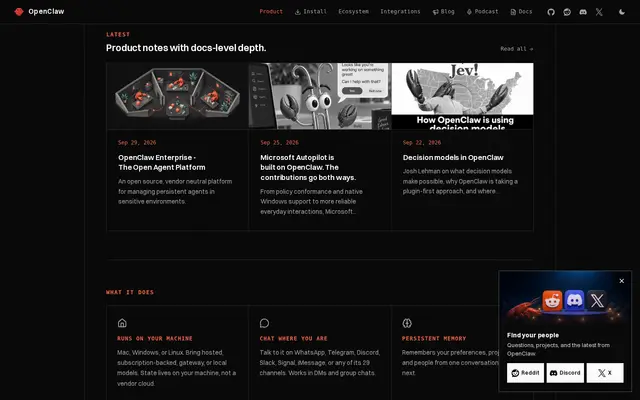Screen dimensions: 640x400
Task: Click the PERSISTENT MEMORY heading
Action: 434,338
